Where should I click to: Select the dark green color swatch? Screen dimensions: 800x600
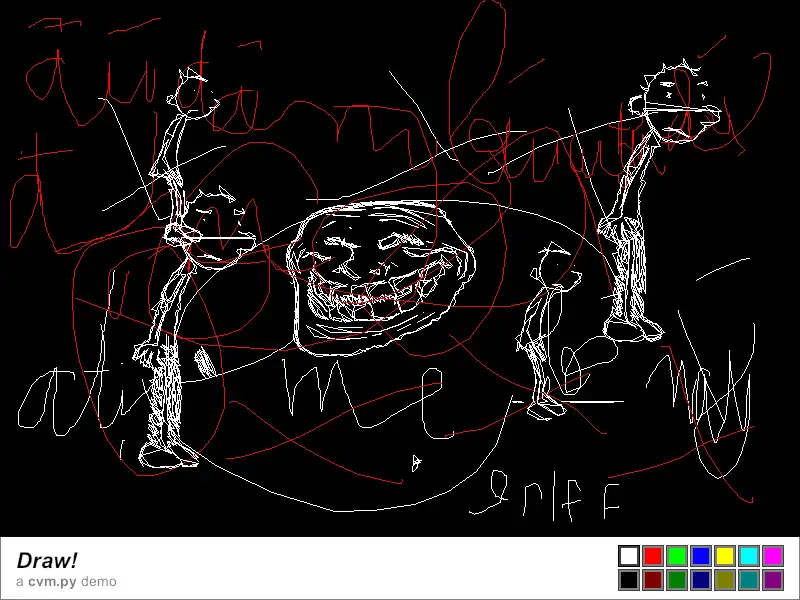pyautogui.click(x=677, y=580)
